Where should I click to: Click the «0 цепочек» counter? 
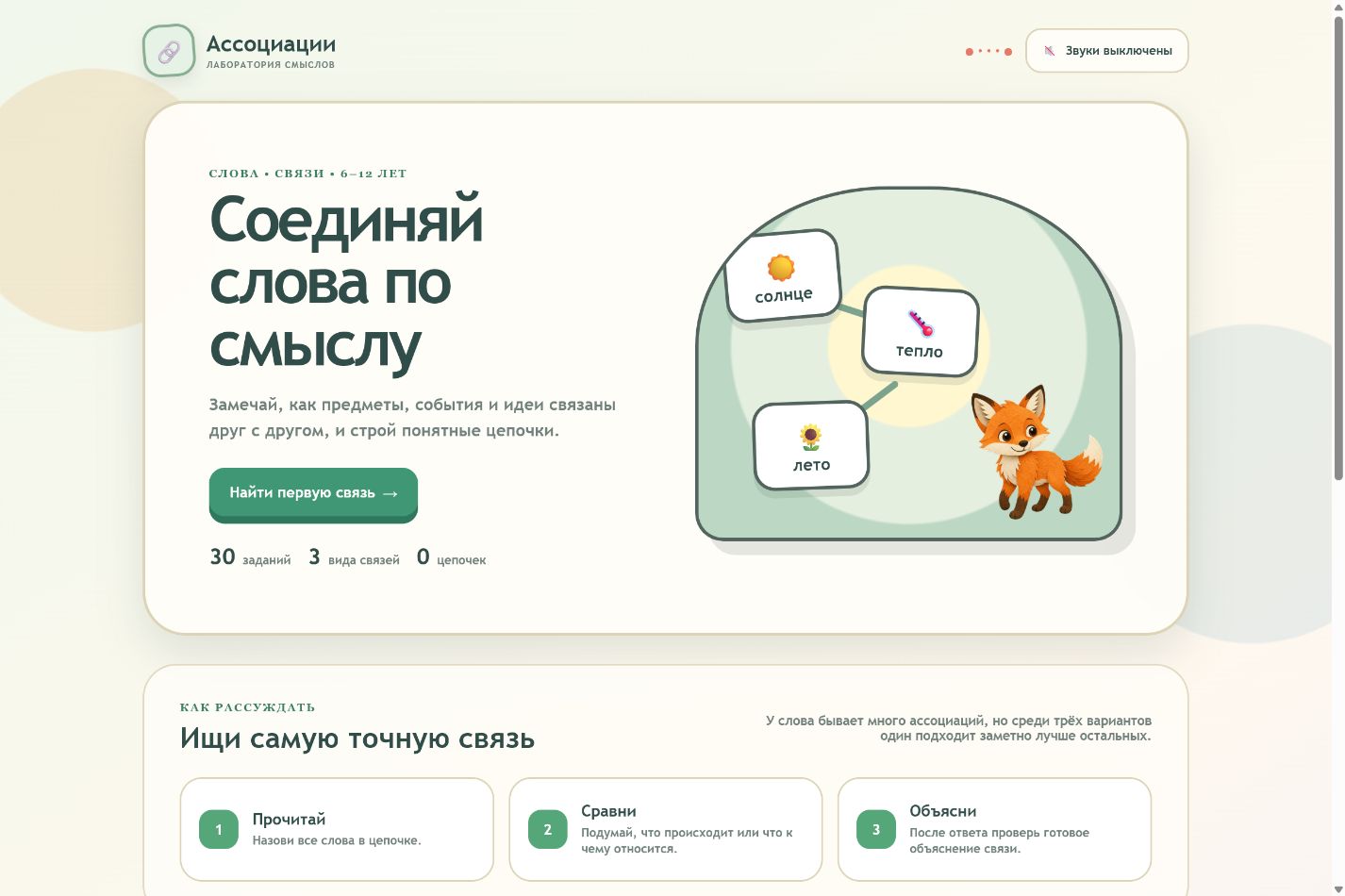tap(451, 557)
